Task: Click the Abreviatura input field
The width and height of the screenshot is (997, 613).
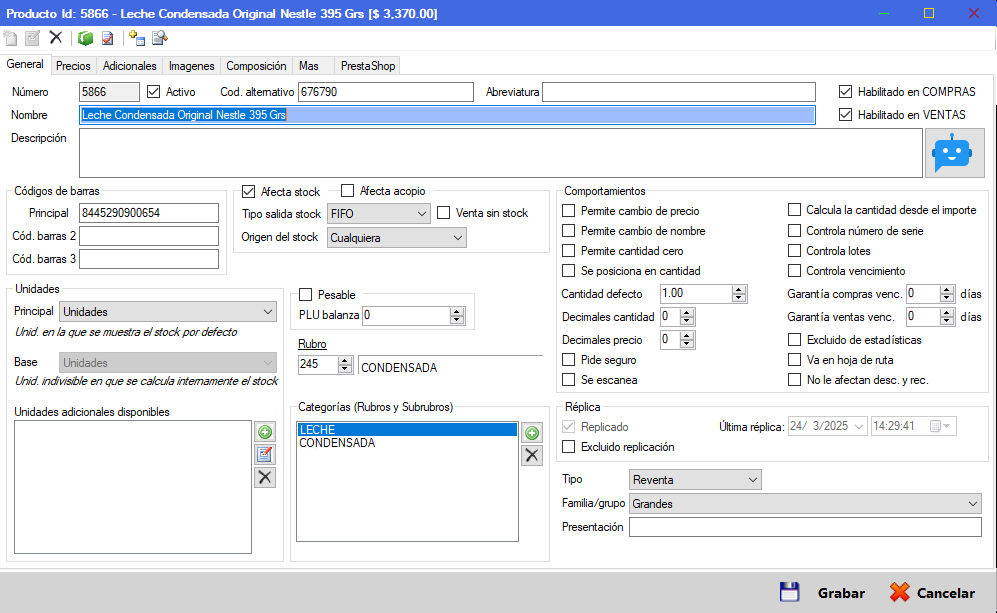Action: pos(679,92)
